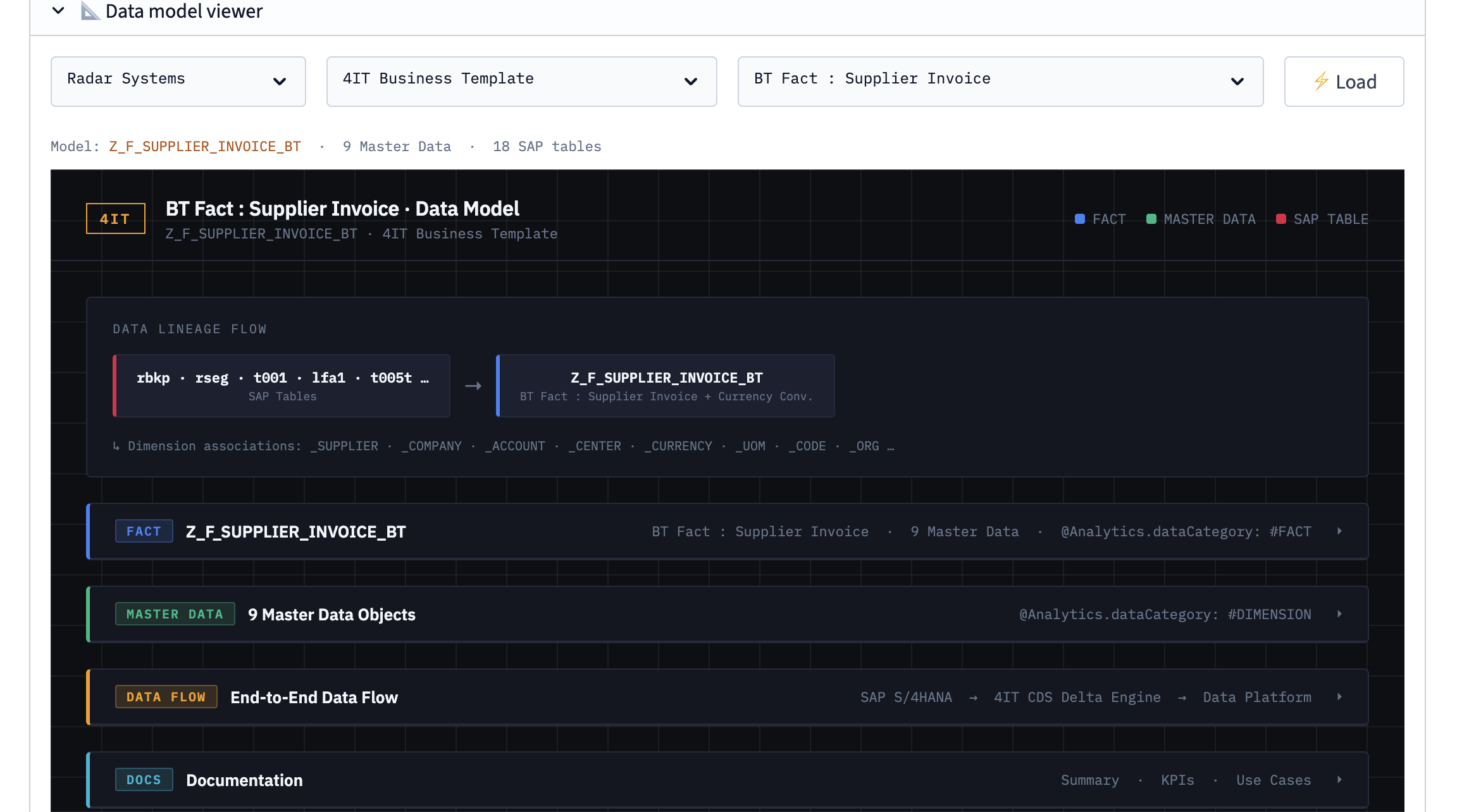
Task: Select the 4IT badge icon
Action: [x=115, y=218]
